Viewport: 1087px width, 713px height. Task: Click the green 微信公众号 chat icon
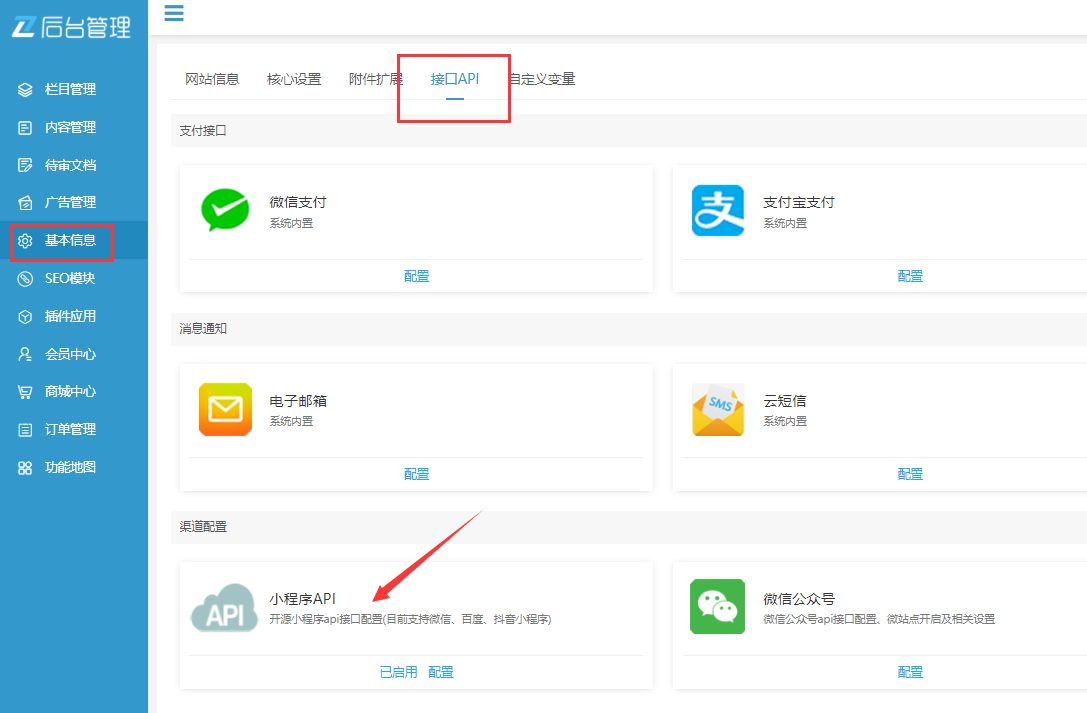(x=718, y=606)
